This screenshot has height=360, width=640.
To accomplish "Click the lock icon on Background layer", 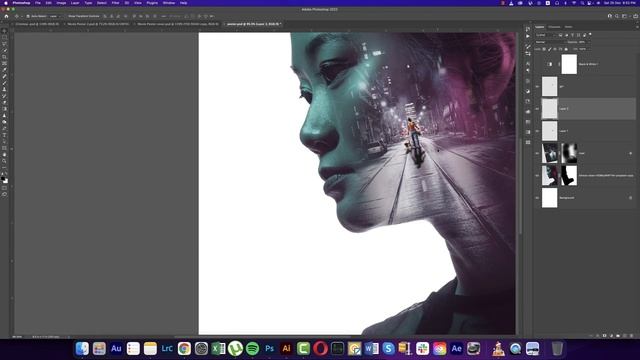I will point(631,198).
